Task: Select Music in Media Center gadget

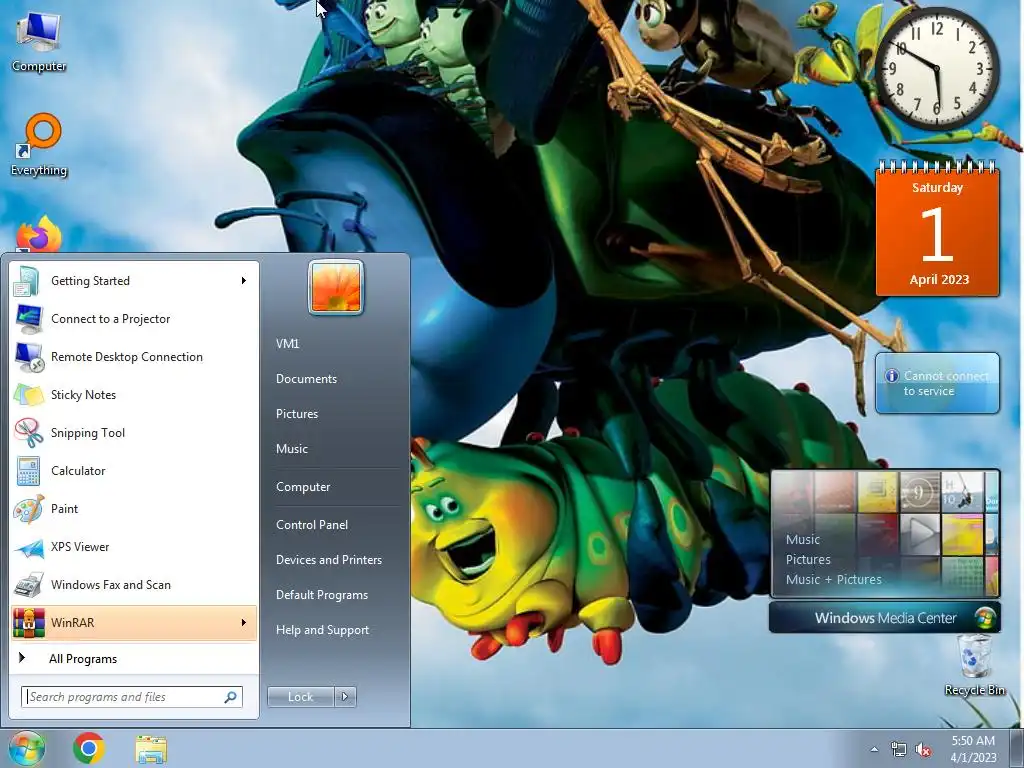Action: 803,539
